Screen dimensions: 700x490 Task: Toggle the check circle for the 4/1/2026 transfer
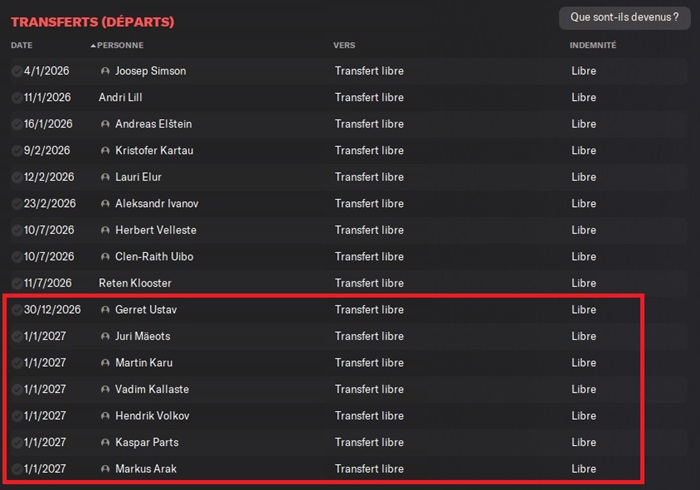coord(16,71)
